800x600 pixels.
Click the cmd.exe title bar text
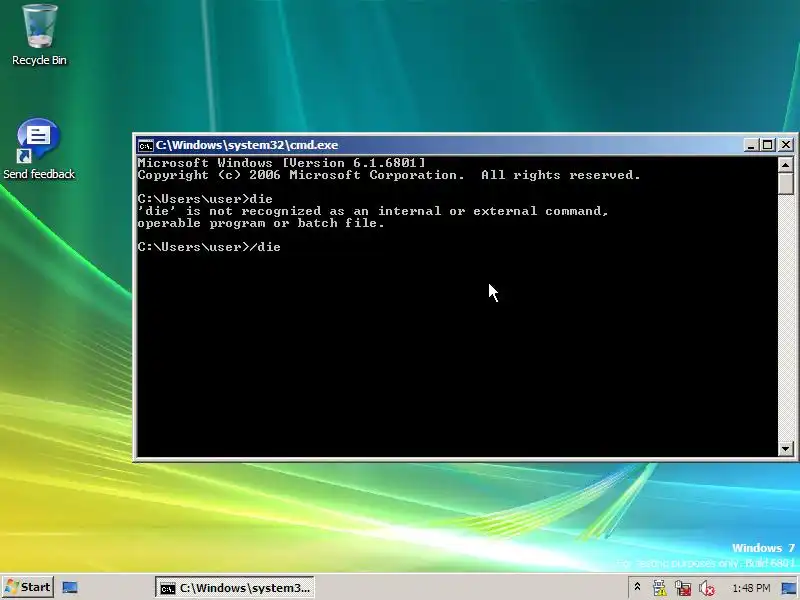click(247, 145)
